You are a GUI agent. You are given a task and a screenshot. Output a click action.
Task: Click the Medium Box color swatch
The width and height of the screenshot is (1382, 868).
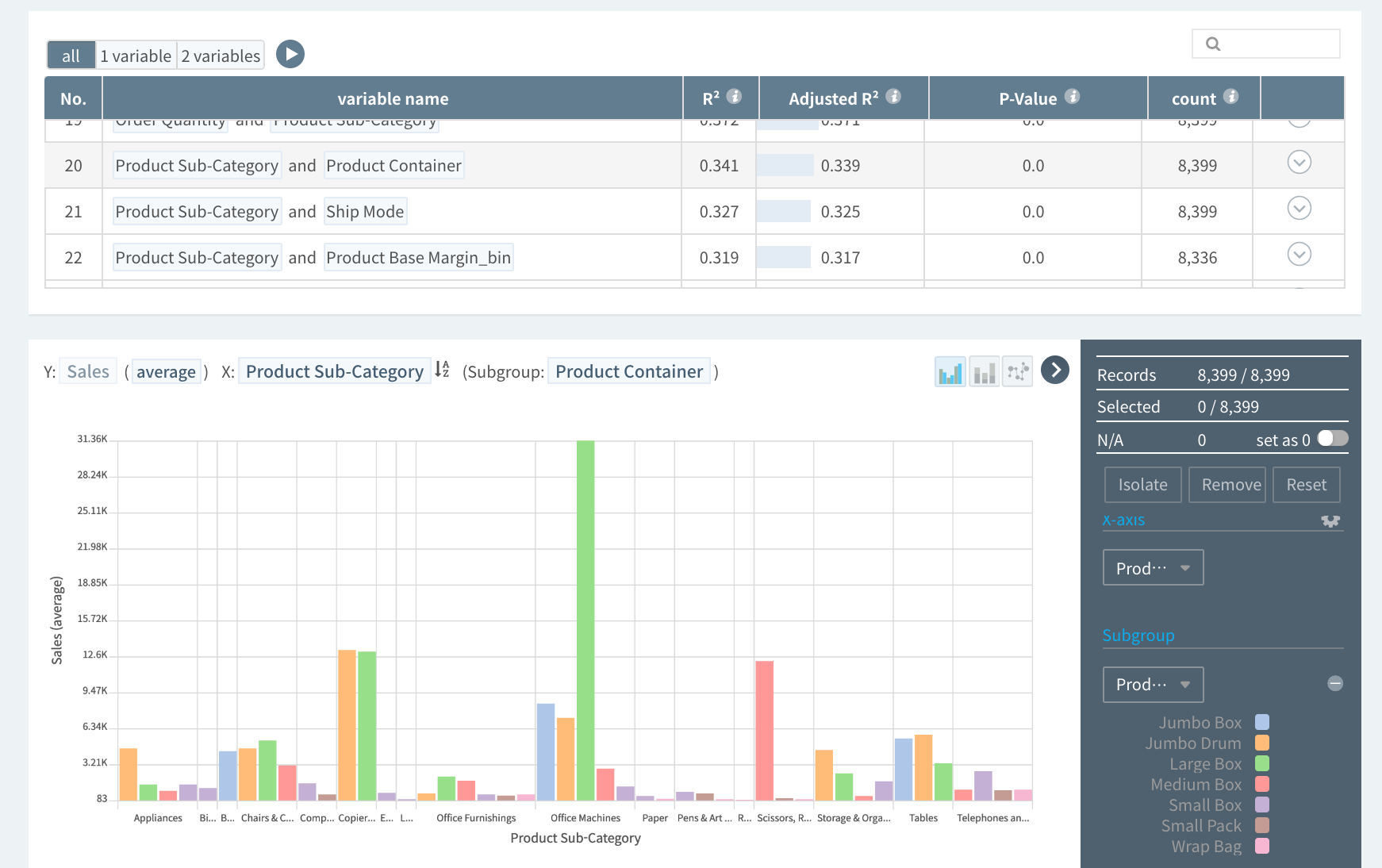(x=1262, y=784)
